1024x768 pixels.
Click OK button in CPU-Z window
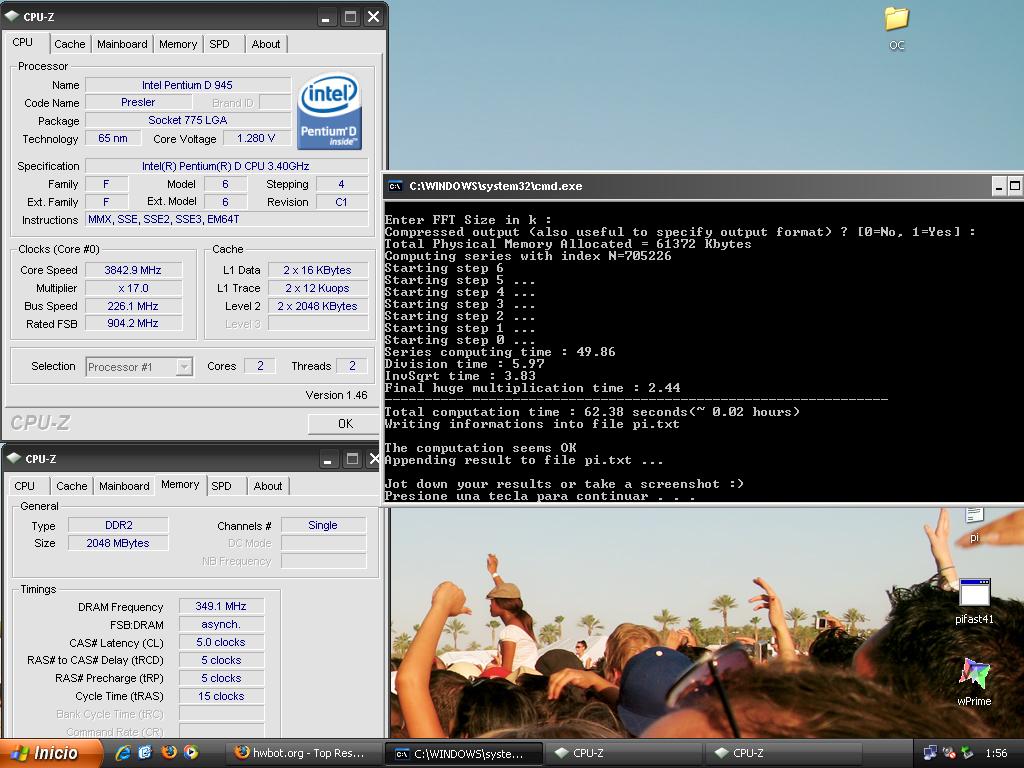[x=345, y=424]
